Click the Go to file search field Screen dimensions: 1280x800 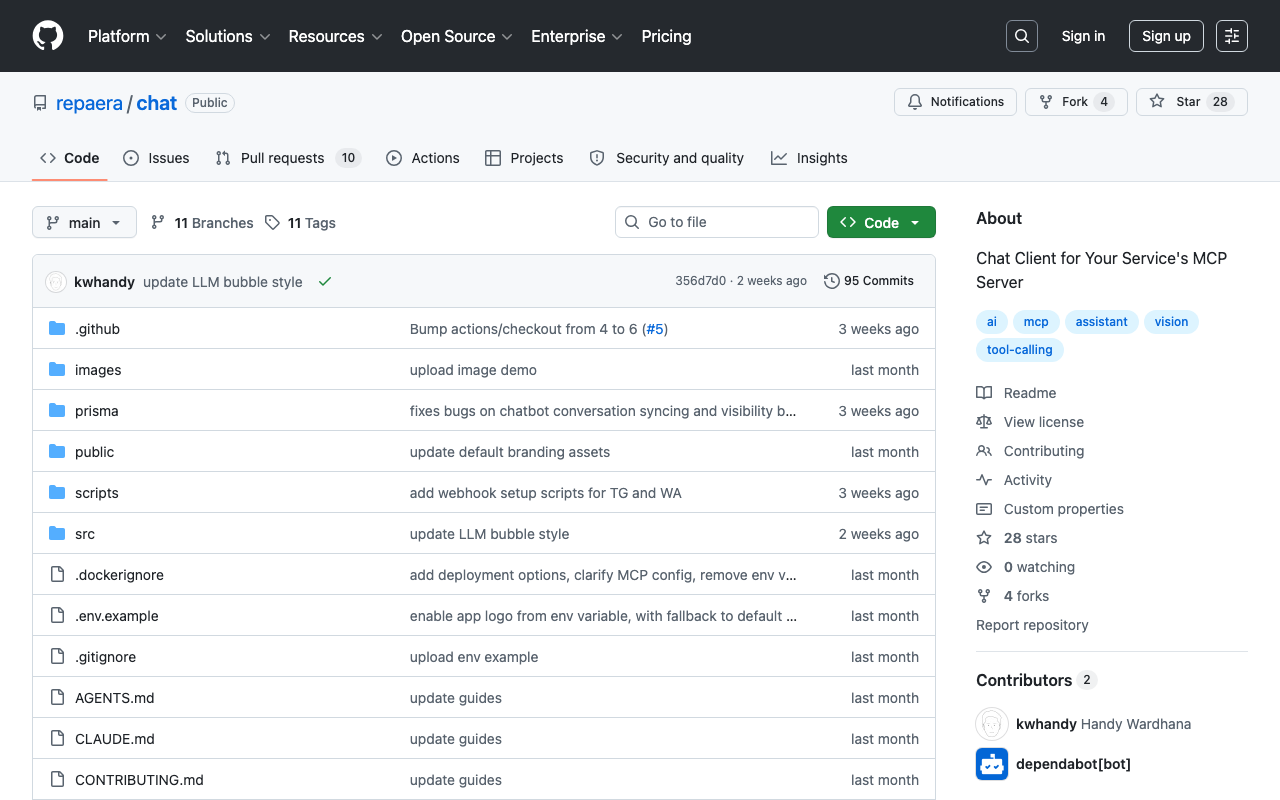point(717,222)
